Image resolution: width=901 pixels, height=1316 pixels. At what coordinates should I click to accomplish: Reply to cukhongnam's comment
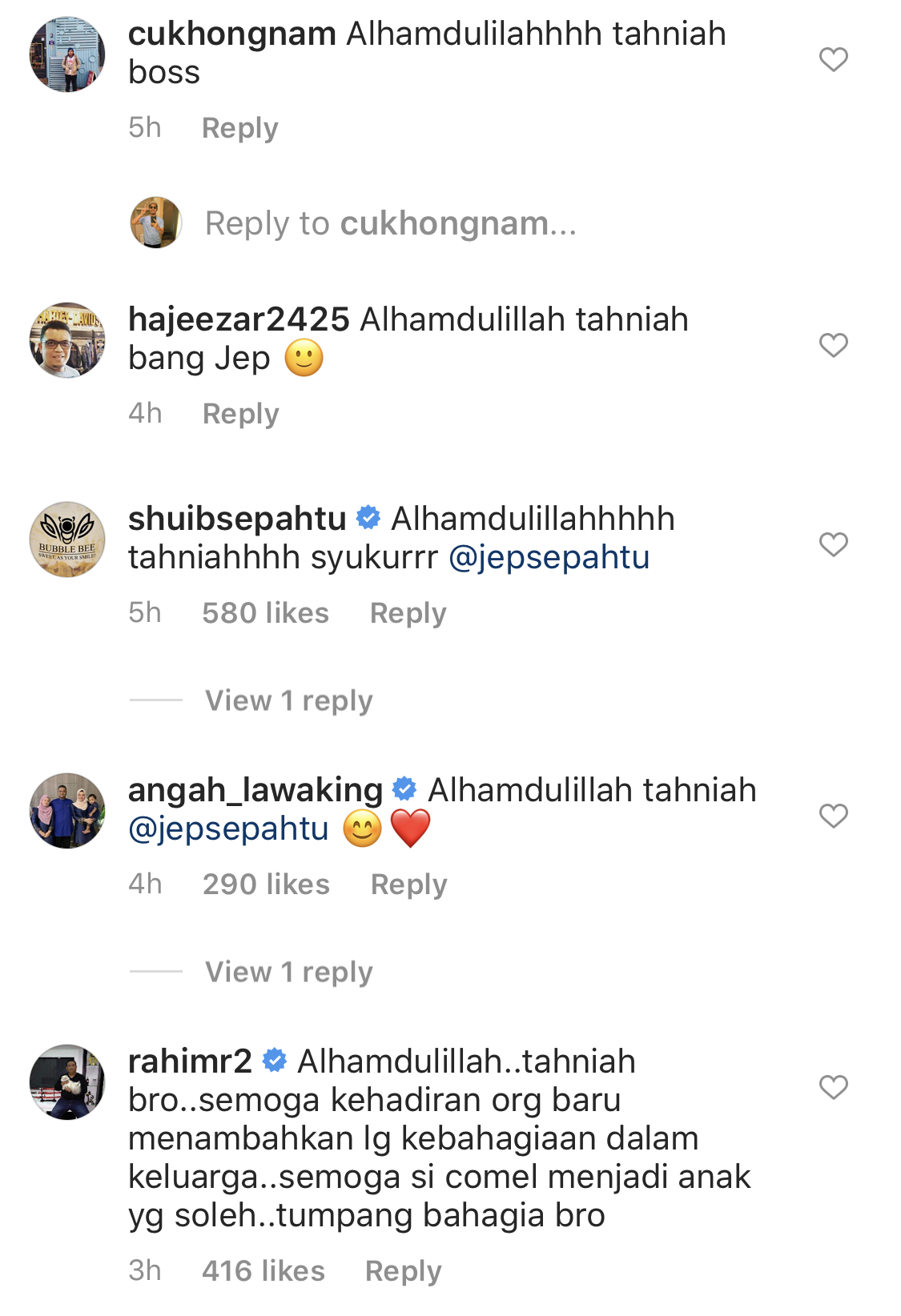click(x=240, y=128)
